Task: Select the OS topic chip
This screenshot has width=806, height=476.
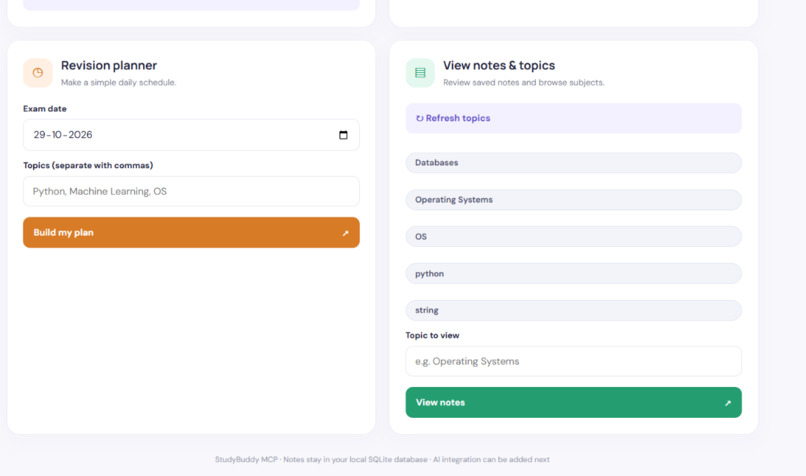Action: pos(573,236)
